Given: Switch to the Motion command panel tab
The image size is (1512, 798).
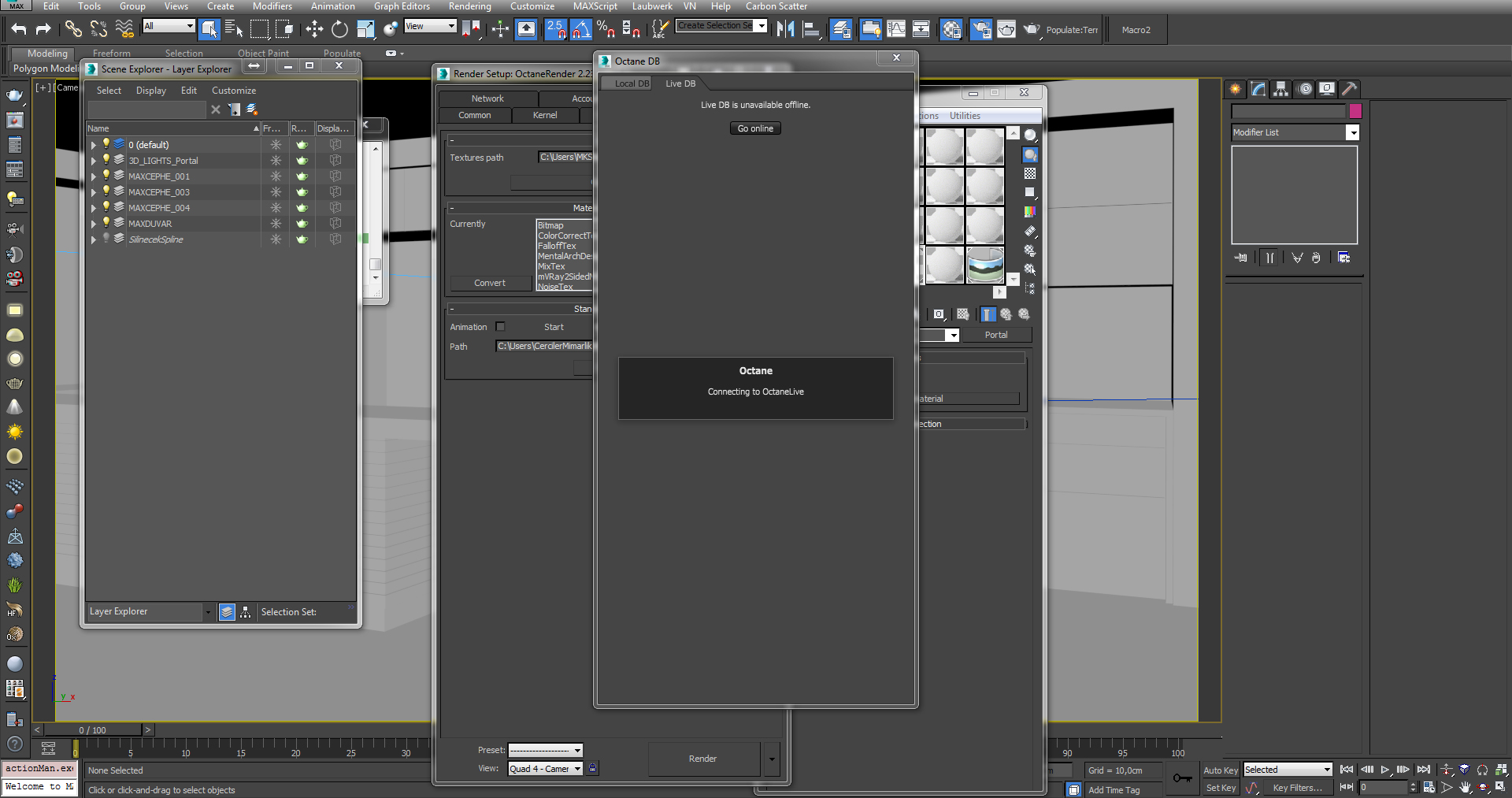Looking at the screenshot, I should (1305, 89).
